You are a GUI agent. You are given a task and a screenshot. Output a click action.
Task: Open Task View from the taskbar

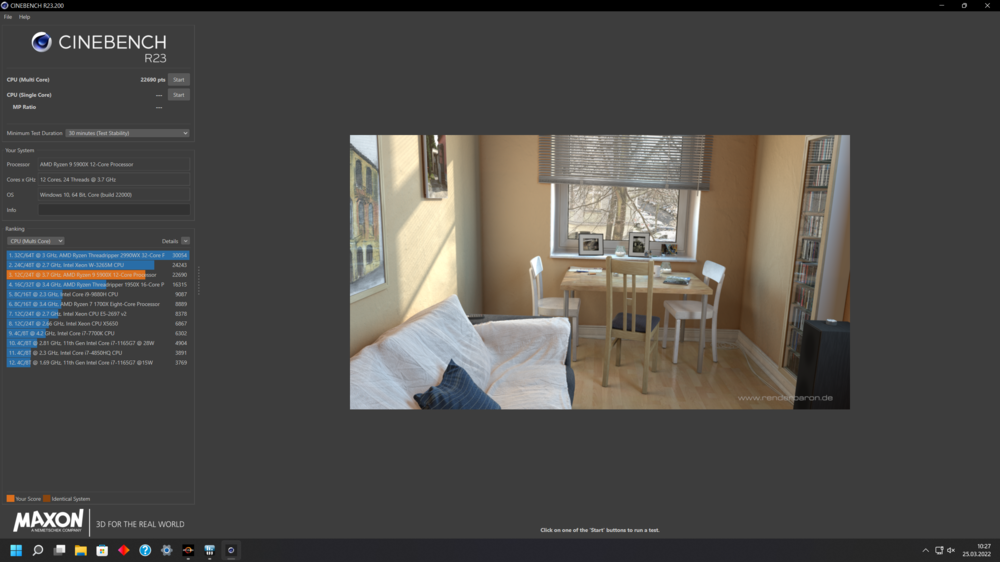click(x=59, y=550)
